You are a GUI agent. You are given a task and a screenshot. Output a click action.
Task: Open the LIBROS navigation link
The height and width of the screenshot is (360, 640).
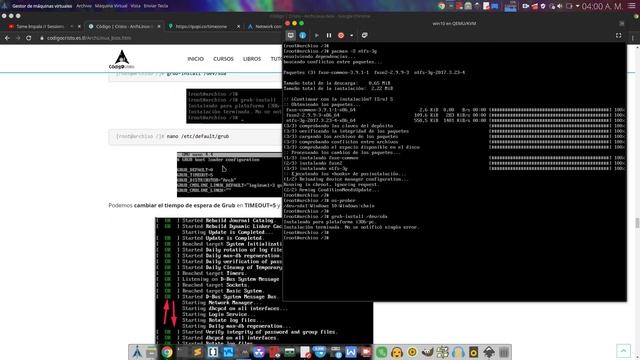252,59
